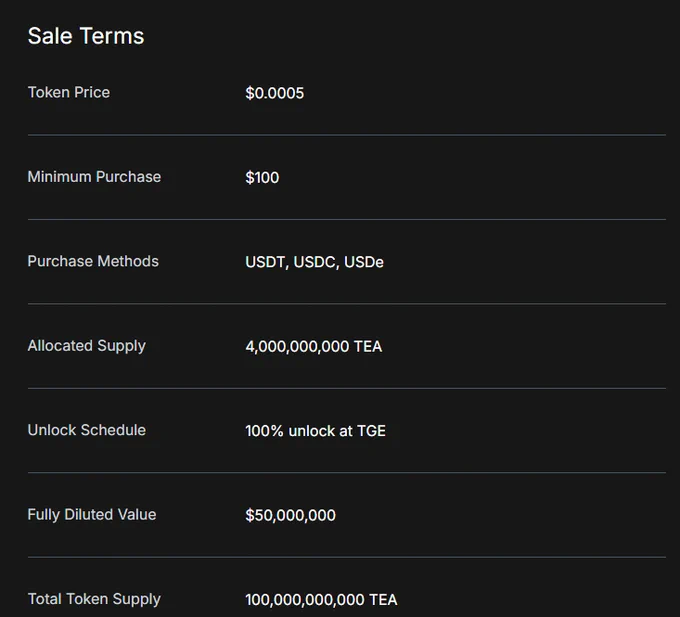Select the Allocated Supply label
Screen dimensions: 680x617
(87, 346)
